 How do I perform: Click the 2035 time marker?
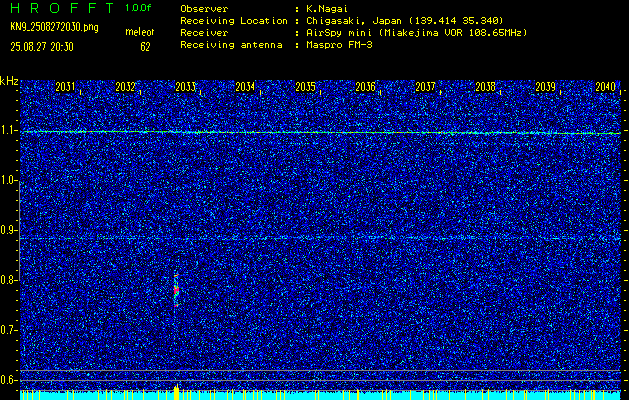click(305, 87)
